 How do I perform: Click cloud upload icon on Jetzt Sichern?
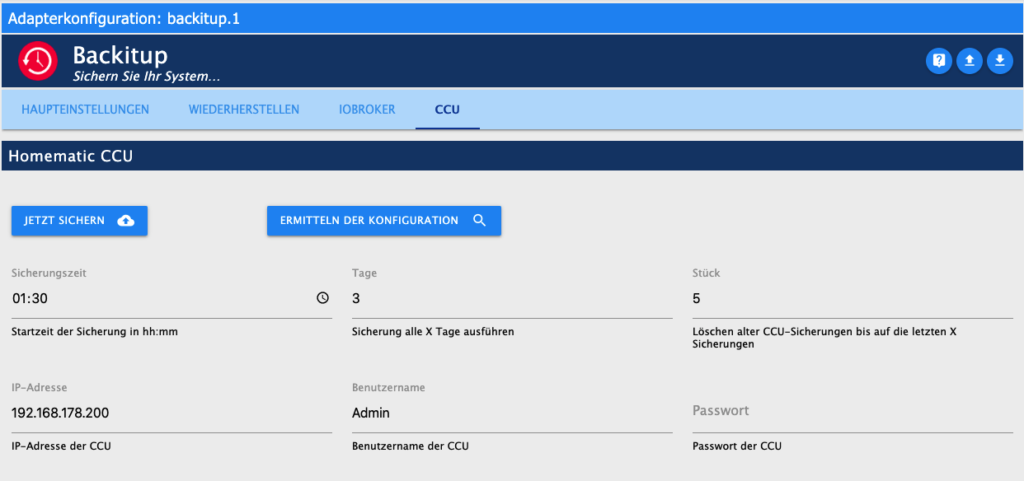pyautogui.click(x=125, y=221)
